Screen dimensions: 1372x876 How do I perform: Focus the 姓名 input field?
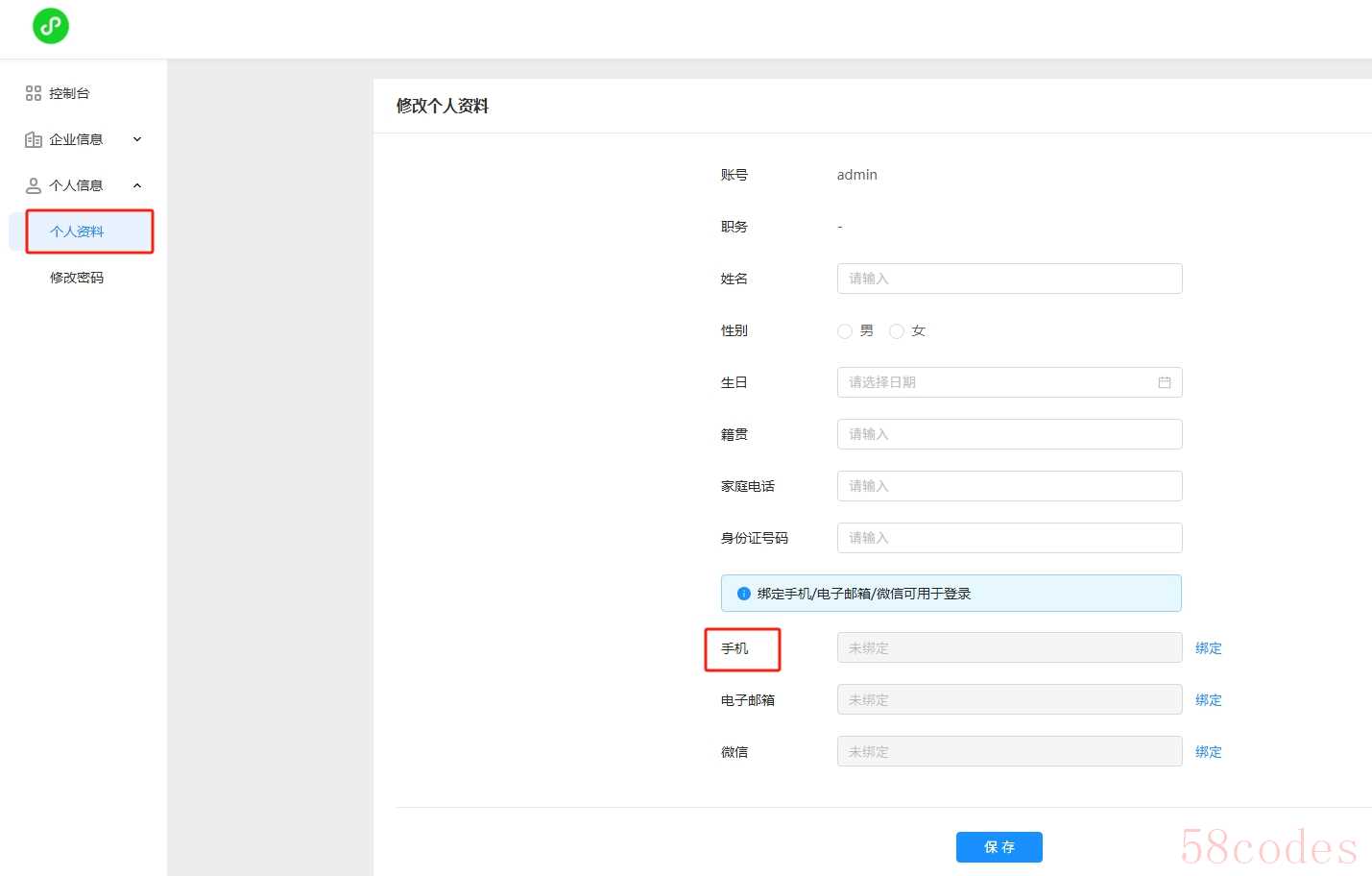(x=1009, y=279)
